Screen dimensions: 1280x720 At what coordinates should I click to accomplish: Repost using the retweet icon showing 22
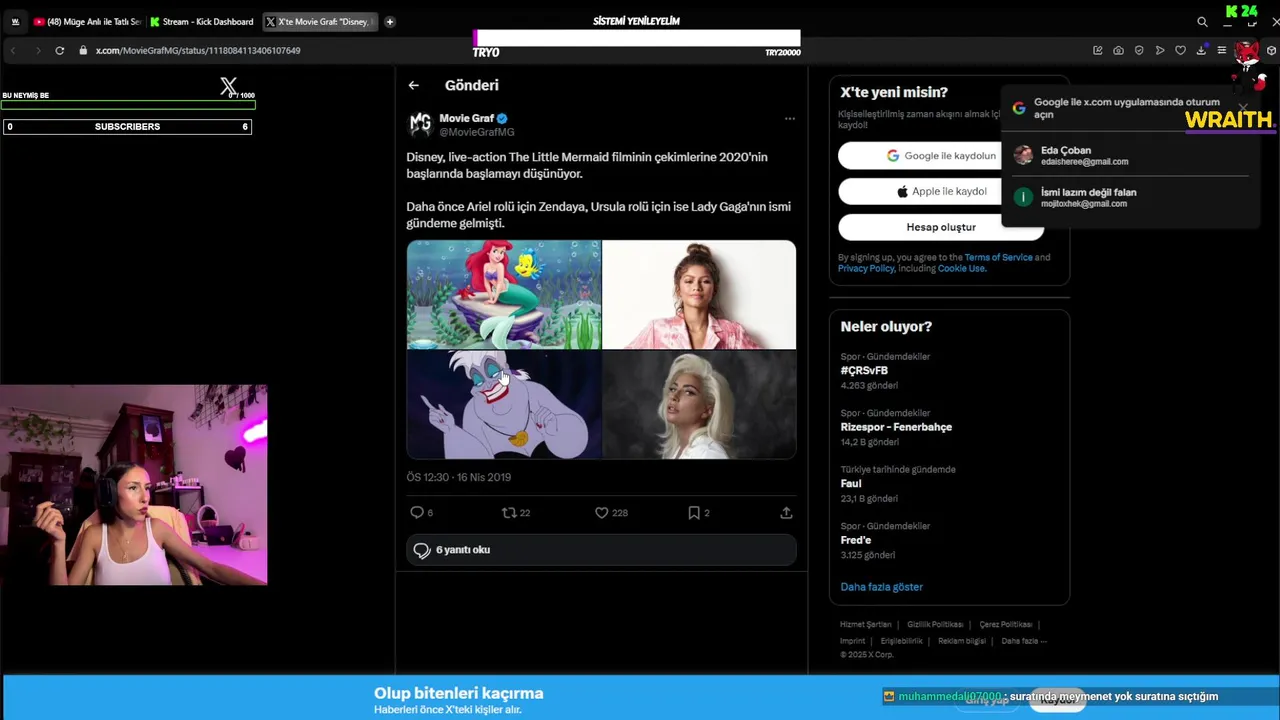point(509,513)
